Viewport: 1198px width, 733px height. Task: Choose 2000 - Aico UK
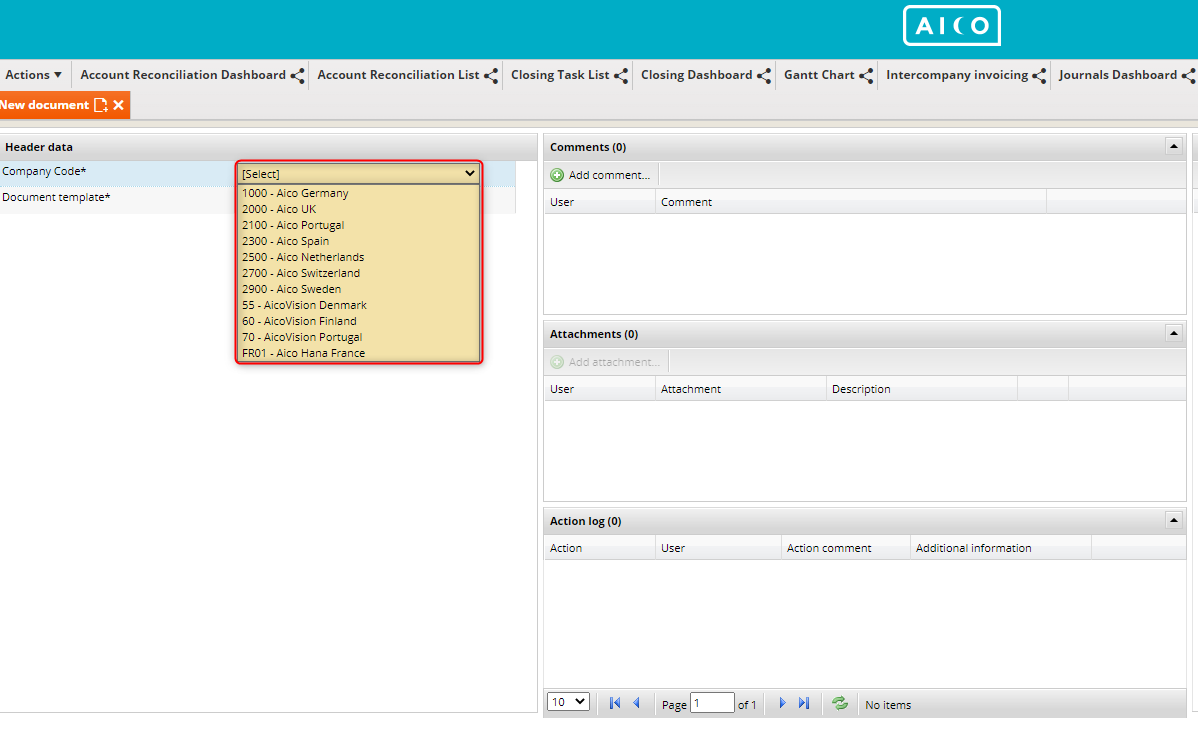click(358, 209)
